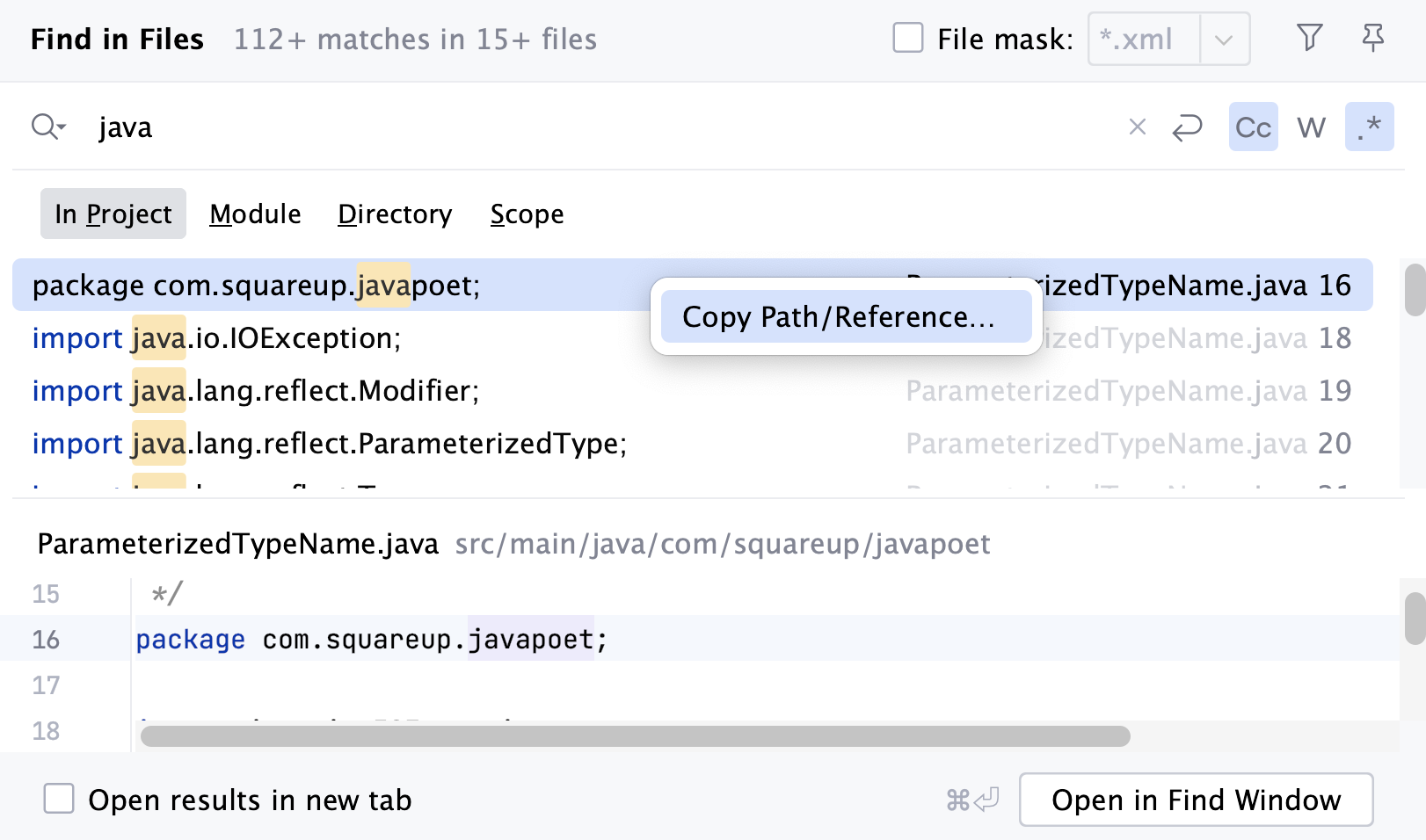Screen dimensions: 1426x840
Task: Click line number 17 in preview gutter
Action: (46, 684)
